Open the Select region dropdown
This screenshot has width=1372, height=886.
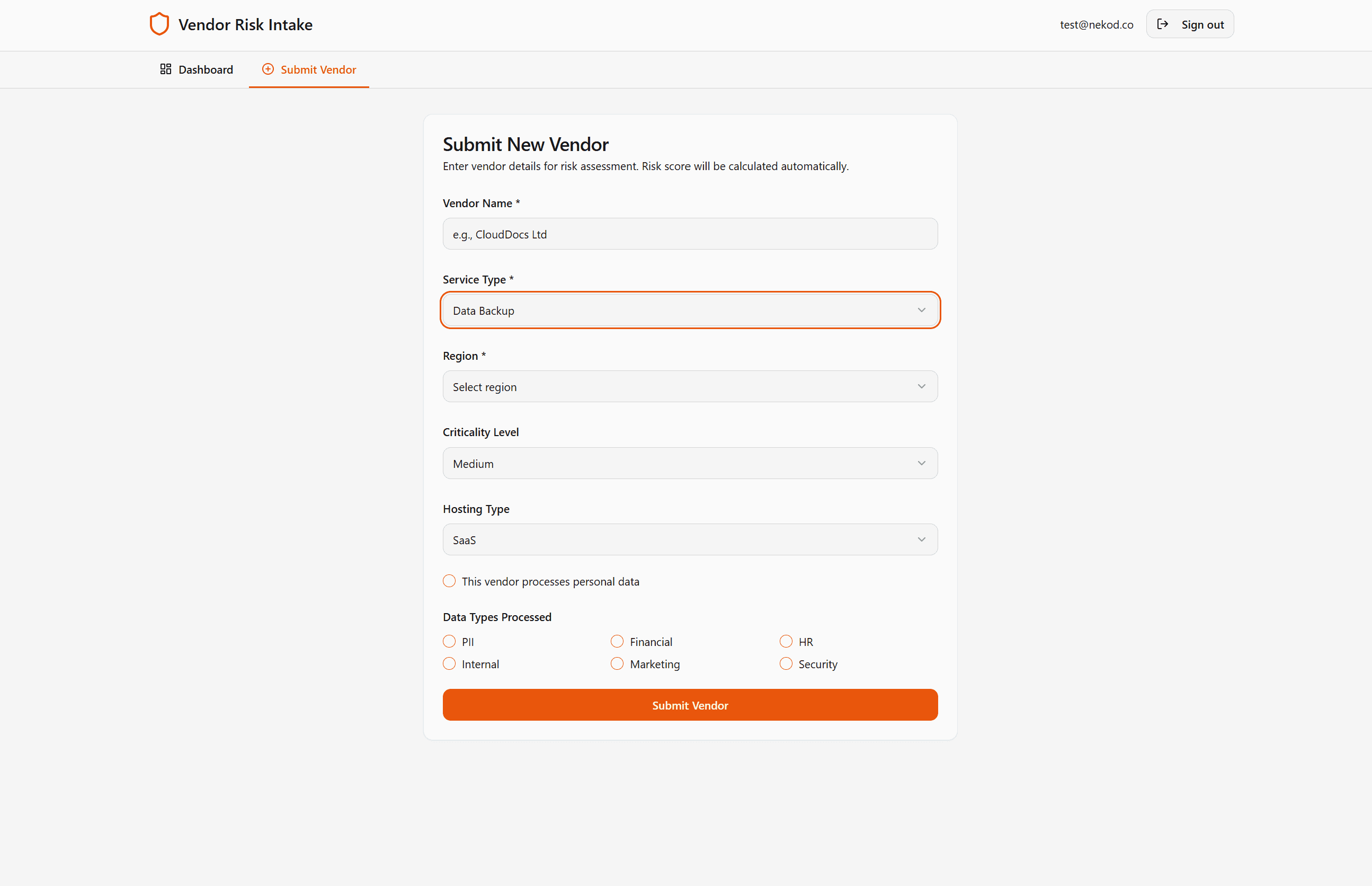point(679,387)
